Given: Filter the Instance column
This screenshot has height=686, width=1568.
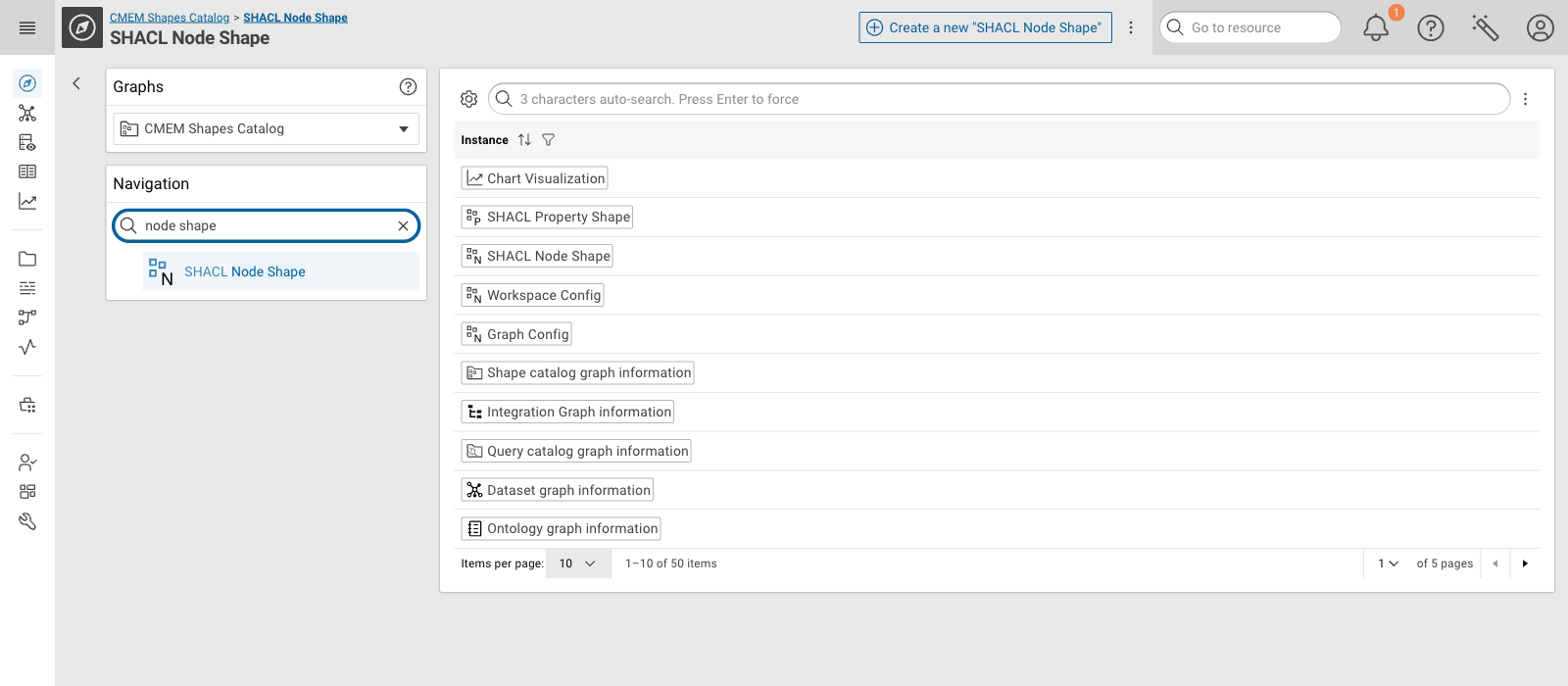Looking at the screenshot, I should pyautogui.click(x=549, y=140).
